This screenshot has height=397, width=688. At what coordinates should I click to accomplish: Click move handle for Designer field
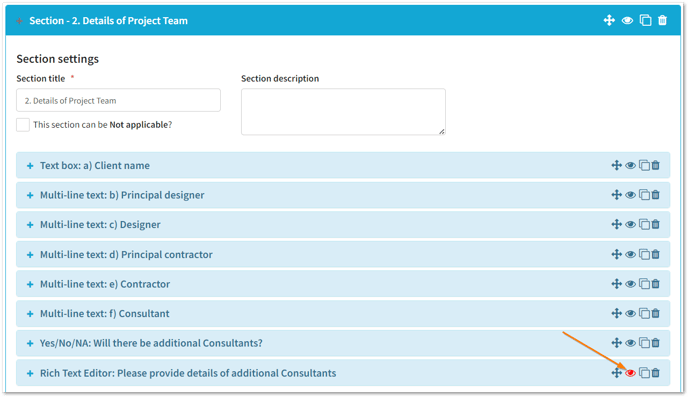[616, 224]
